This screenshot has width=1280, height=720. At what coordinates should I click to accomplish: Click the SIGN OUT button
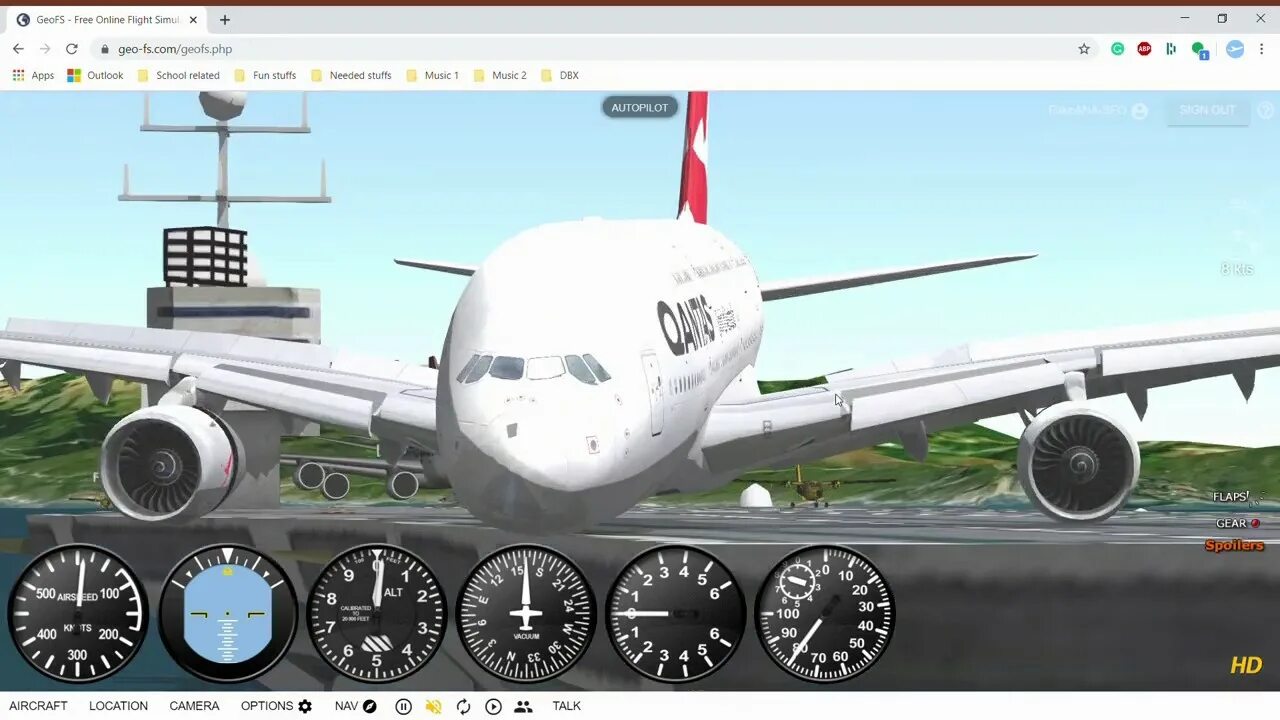pos(1207,110)
